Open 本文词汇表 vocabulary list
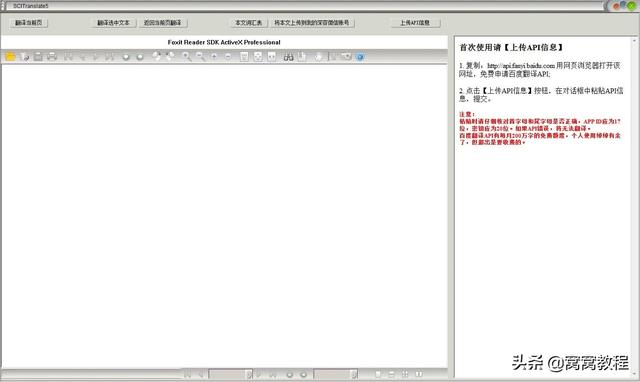Screen dimensions: 640x382 click(x=249, y=23)
